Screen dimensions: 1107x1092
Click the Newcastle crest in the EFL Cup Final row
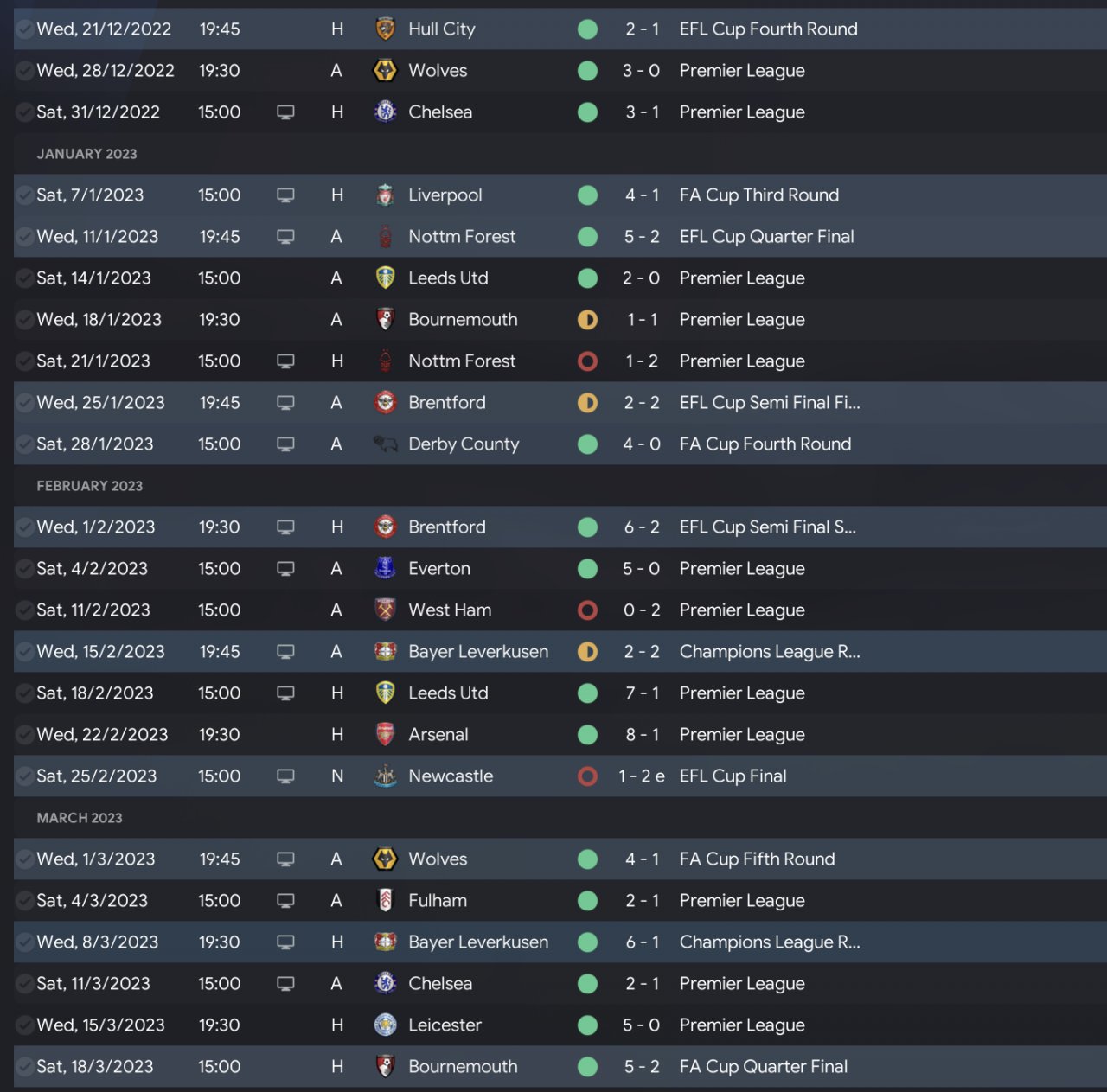pyautogui.click(x=385, y=776)
